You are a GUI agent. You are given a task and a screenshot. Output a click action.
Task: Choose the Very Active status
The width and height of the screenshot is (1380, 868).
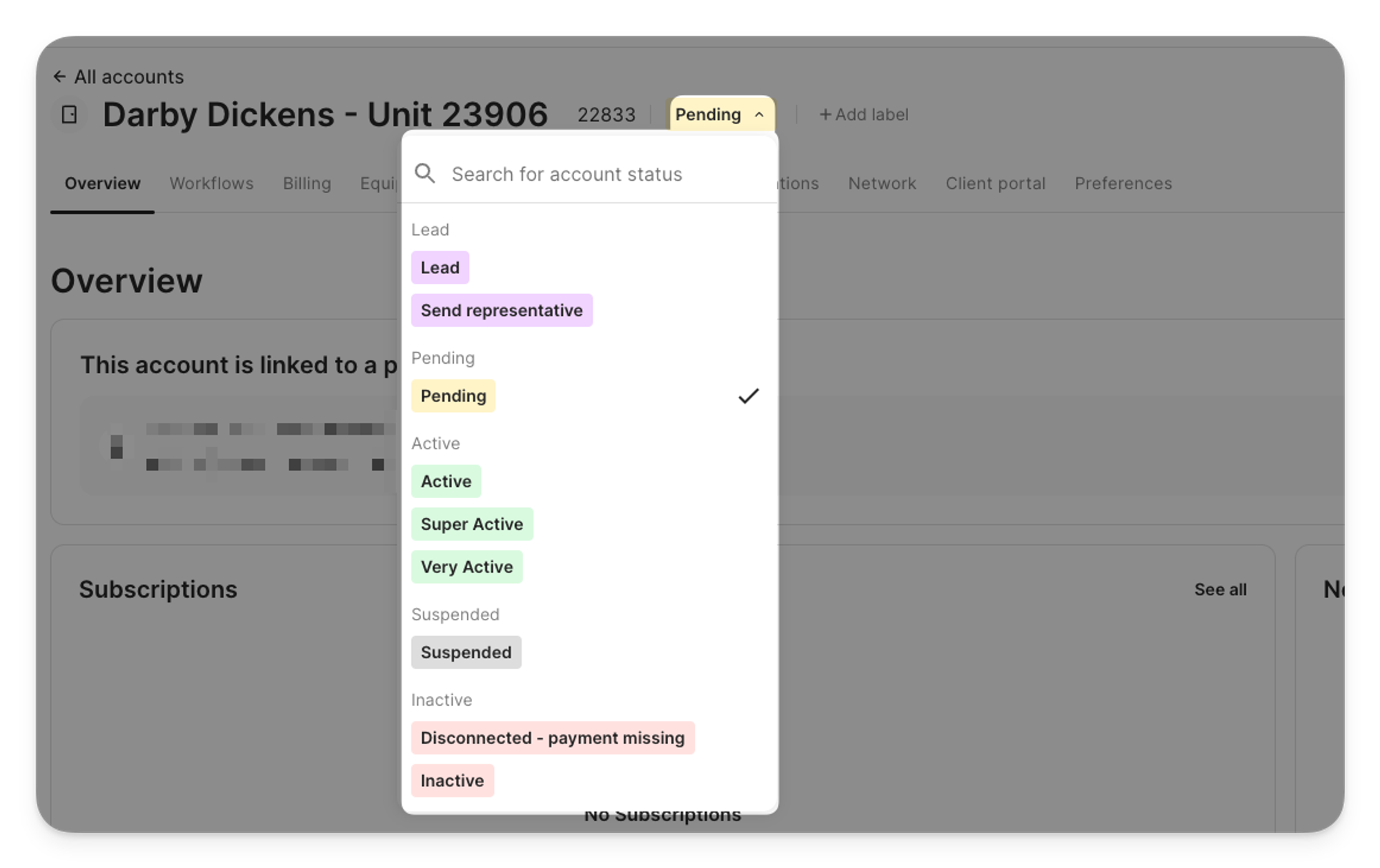point(467,567)
